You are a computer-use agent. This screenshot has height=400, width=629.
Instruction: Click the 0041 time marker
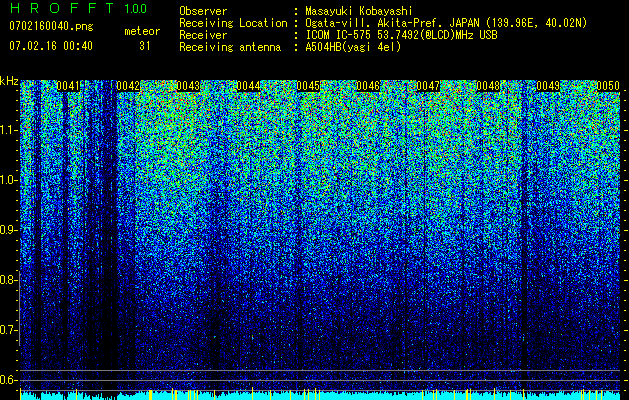(x=68, y=86)
